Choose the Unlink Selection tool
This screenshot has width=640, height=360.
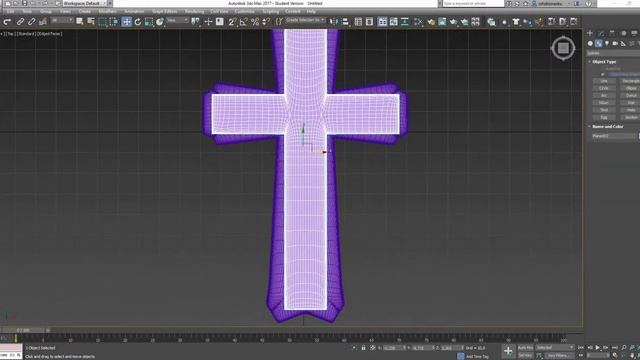tap(31, 22)
